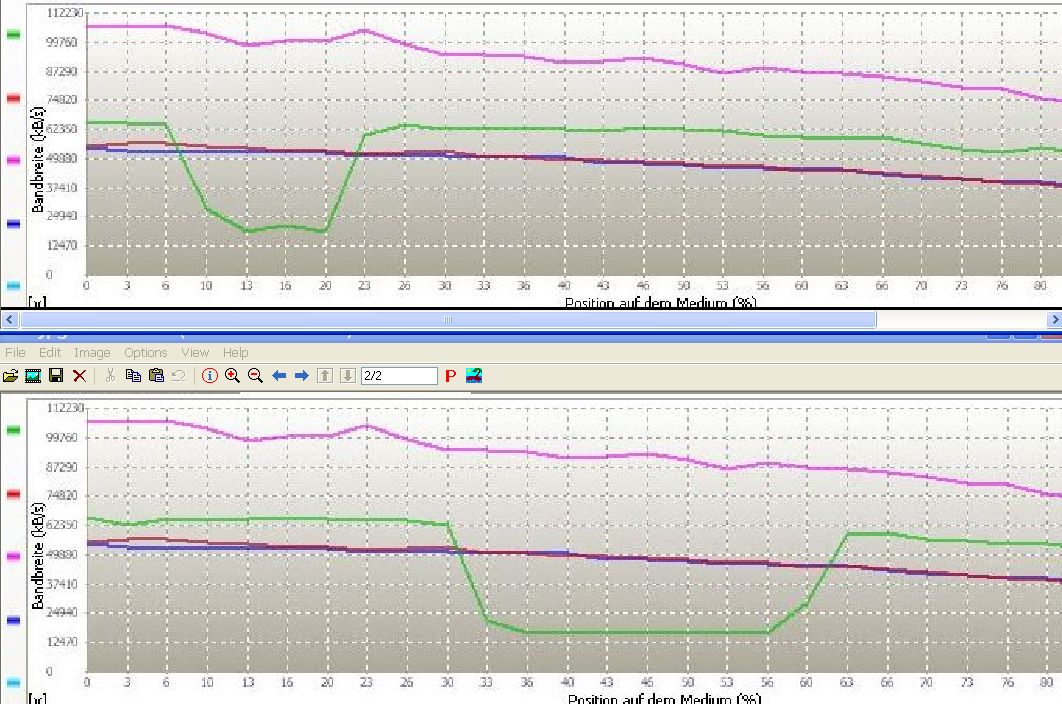Click the 2/2 page number field
The height and width of the screenshot is (704, 1062).
[x=399, y=375]
